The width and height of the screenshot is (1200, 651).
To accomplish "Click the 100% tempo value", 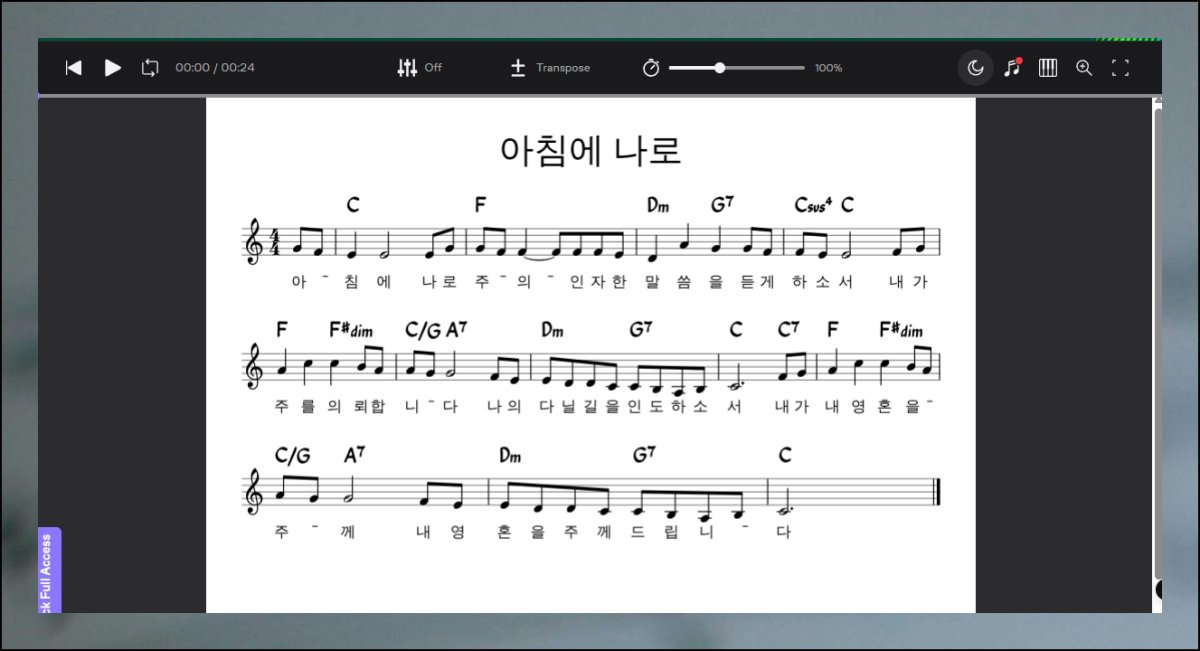I will (x=828, y=68).
